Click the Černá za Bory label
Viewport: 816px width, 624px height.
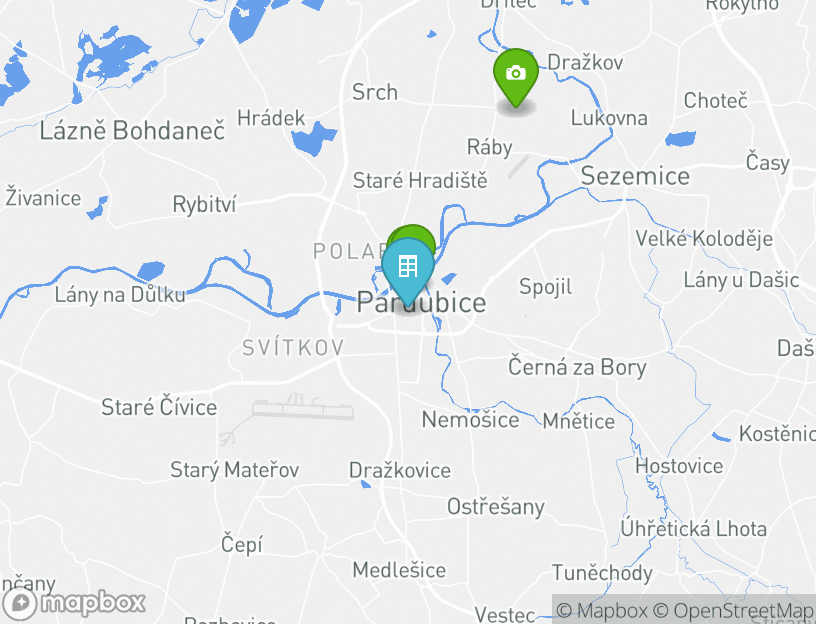tap(577, 367)
